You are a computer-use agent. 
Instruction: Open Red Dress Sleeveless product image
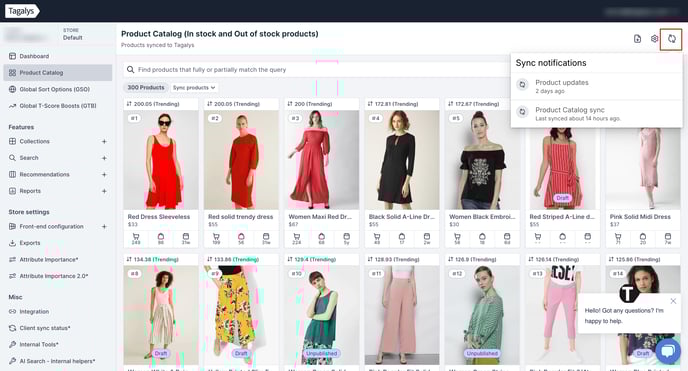(161, 160)
